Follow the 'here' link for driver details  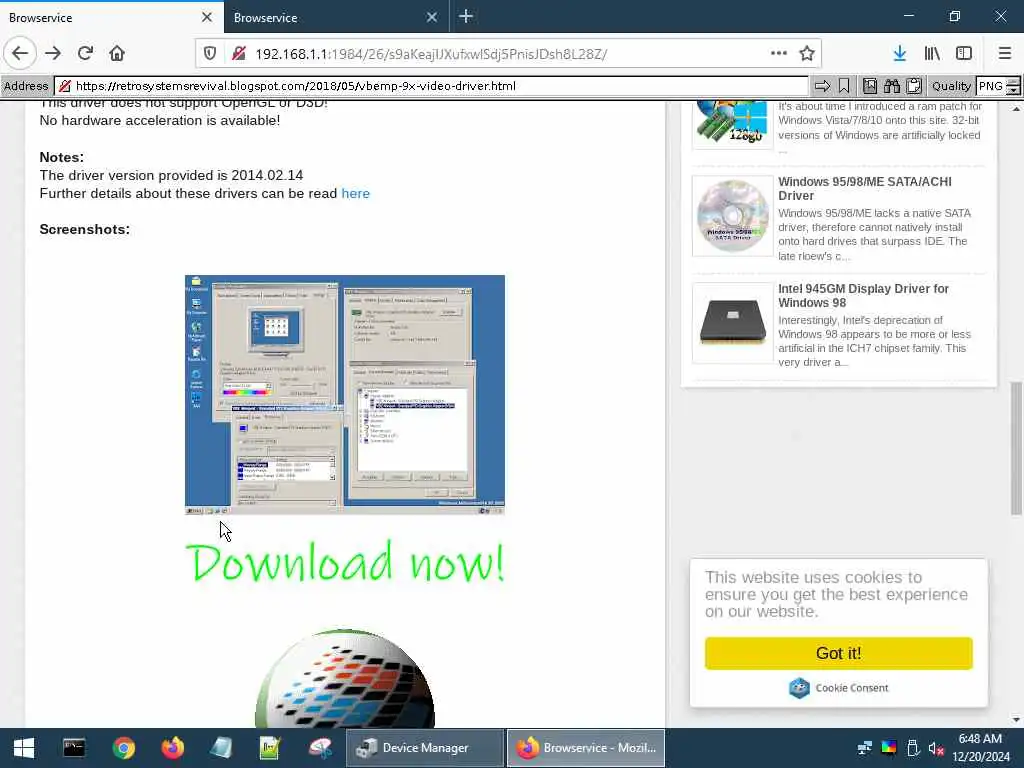(355, 193)
